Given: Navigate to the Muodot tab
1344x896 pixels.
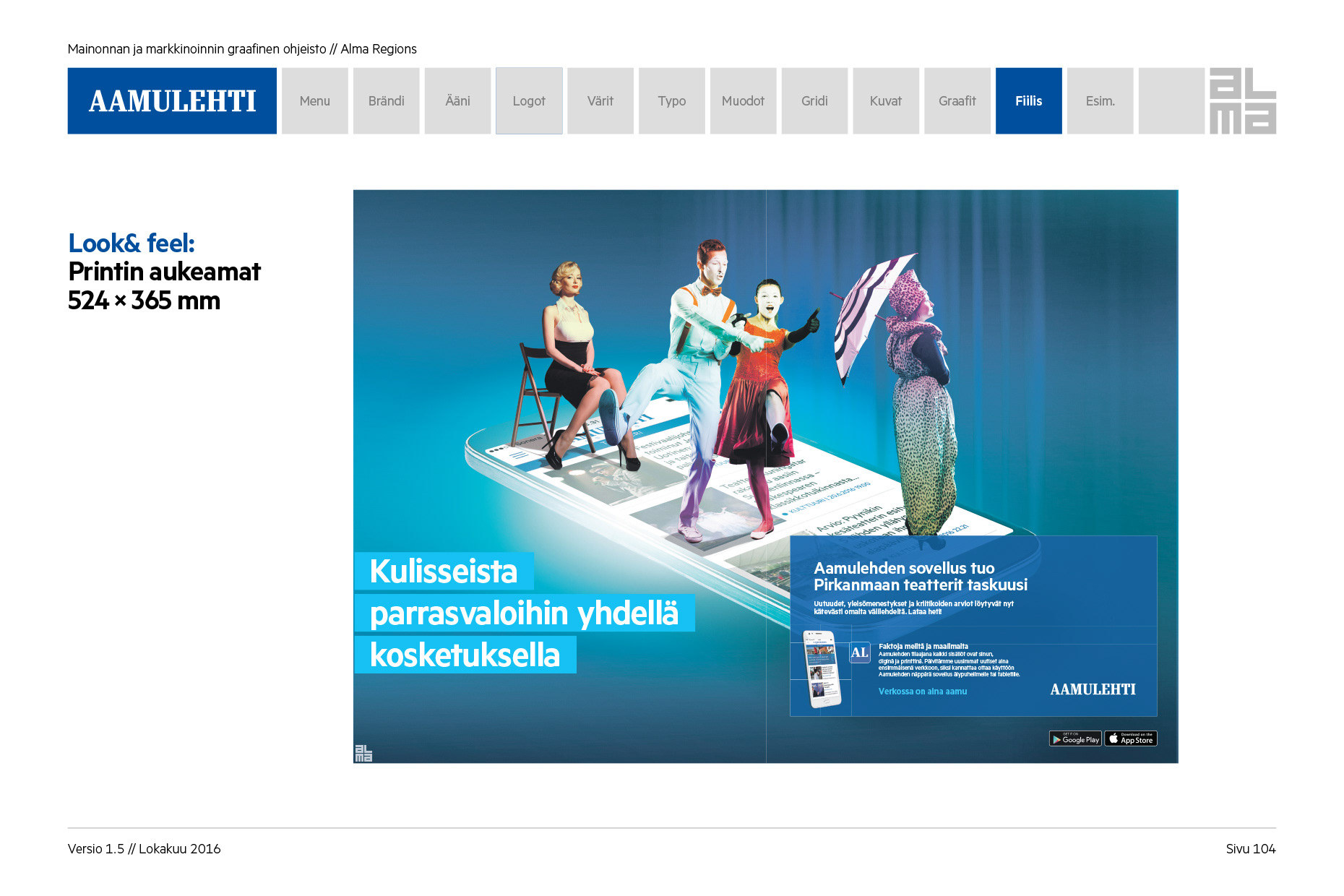Looking at the screenshot, I should (x=743, y=101).
